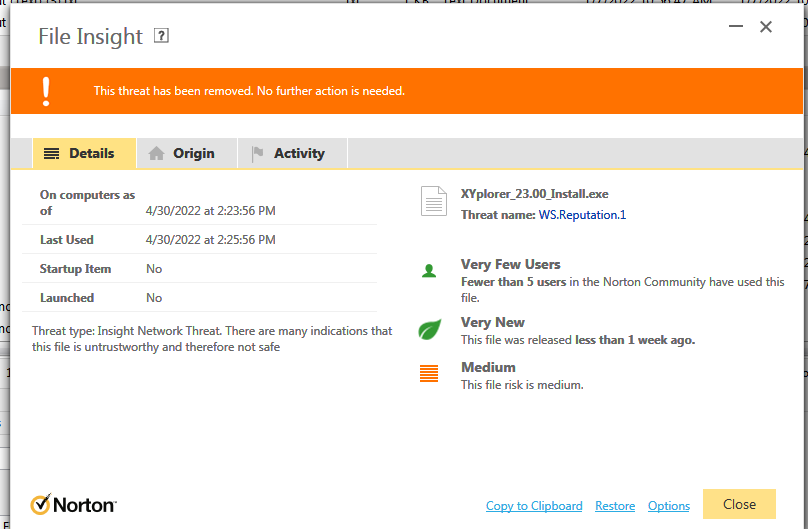Switch to the Details tab
This screenshot has width=808, height=529.
[x=85, y=153]
